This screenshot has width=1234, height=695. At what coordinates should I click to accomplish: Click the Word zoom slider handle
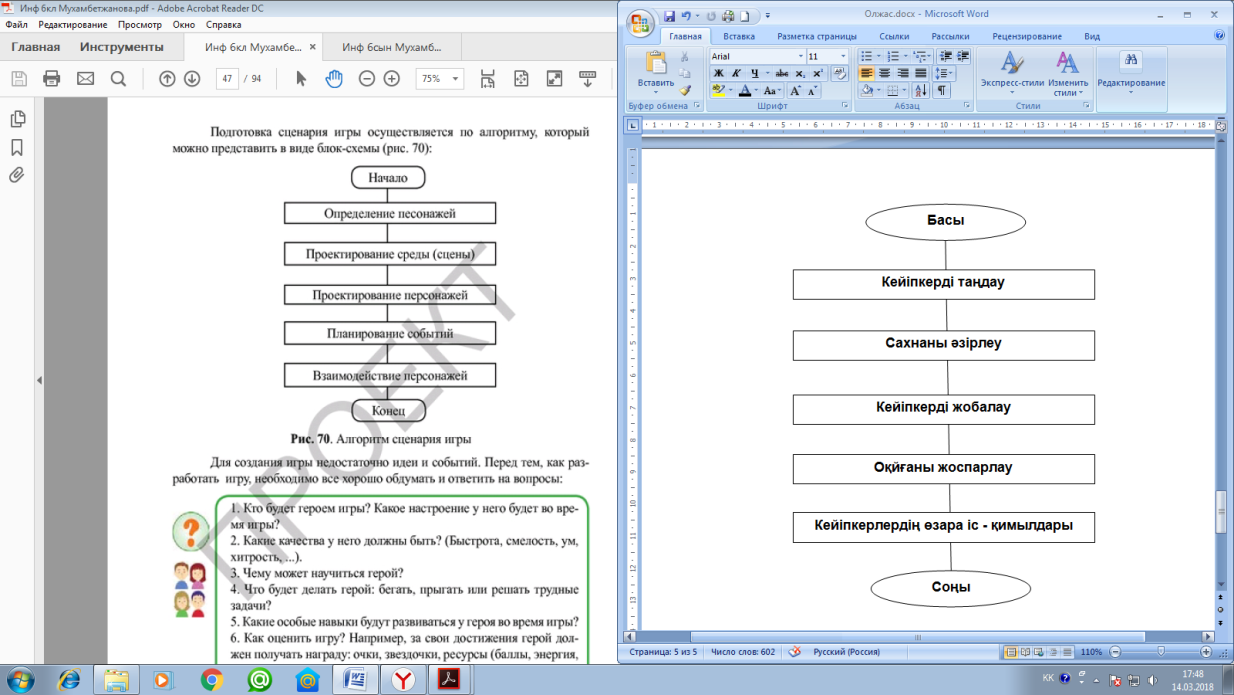1160,652
